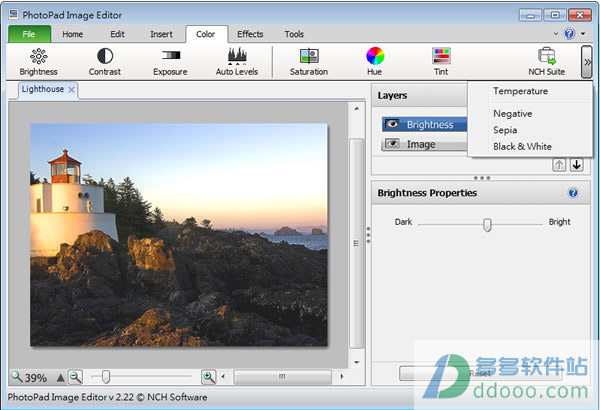The height and width of the screenshot is (410, 600).
Task: Select the Color ribbon tab
Action: tap(206, 34)
